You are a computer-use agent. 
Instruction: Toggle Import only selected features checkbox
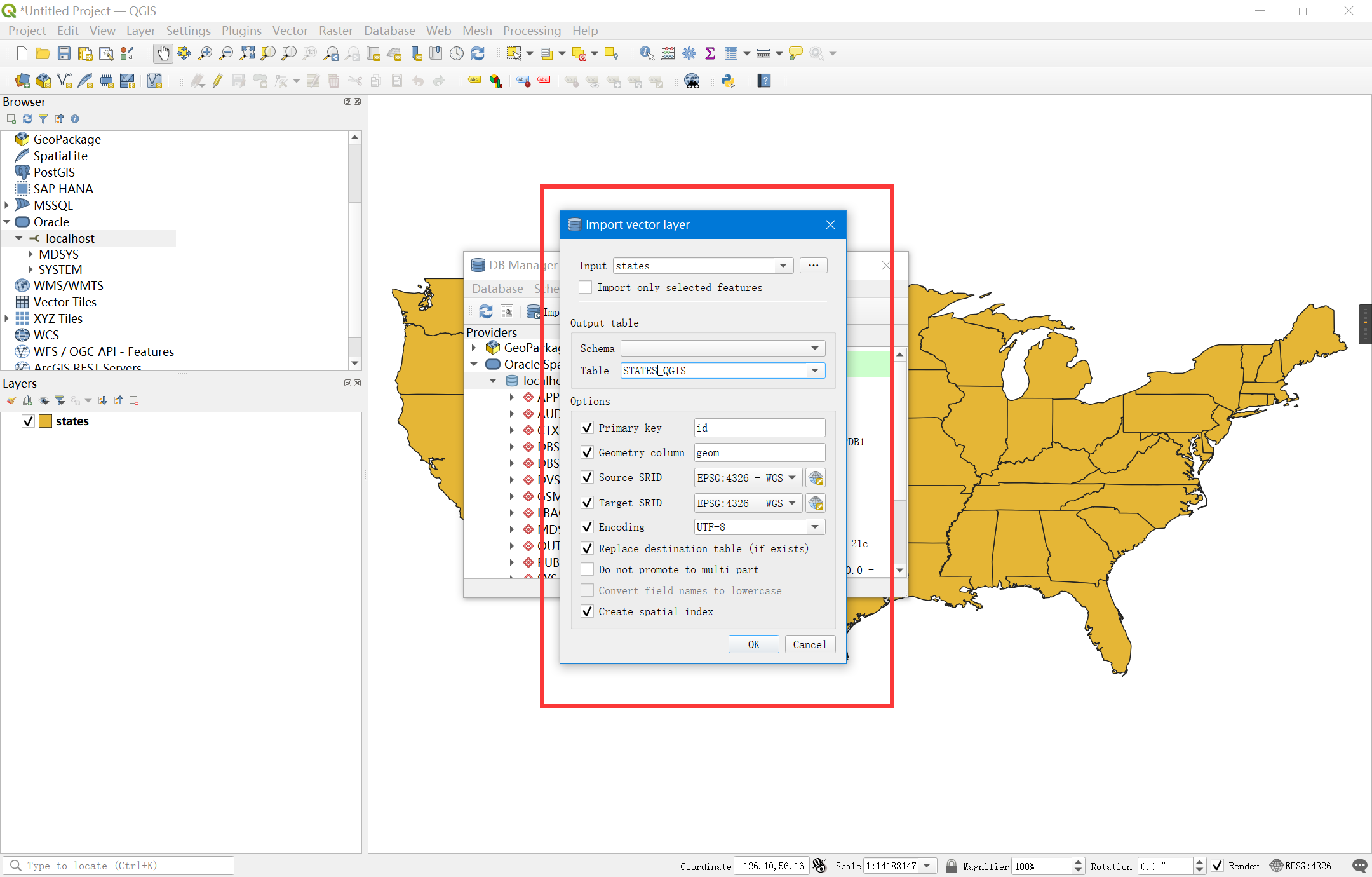(586, 287)
